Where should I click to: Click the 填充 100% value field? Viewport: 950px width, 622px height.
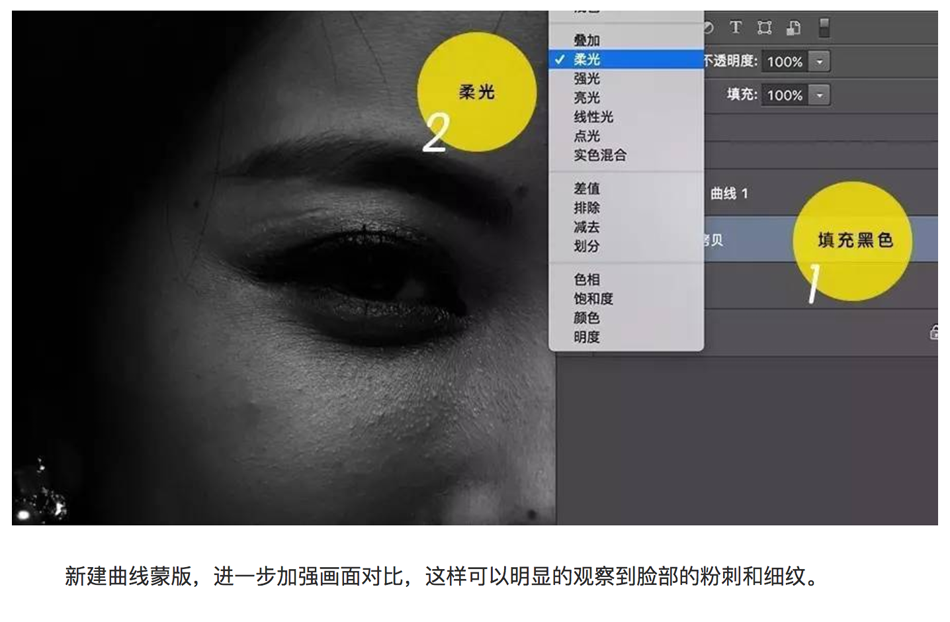click(785, 95)
